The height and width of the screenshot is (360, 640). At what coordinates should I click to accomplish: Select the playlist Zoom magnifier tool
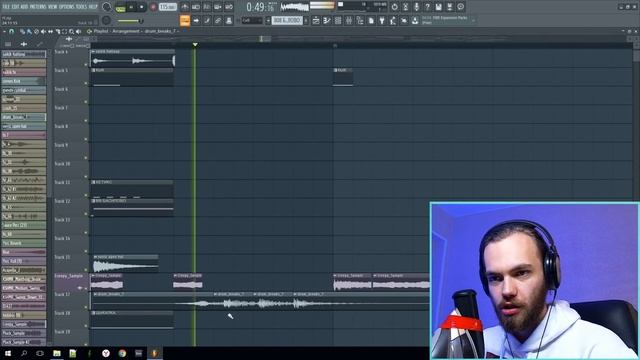[71, 31]
